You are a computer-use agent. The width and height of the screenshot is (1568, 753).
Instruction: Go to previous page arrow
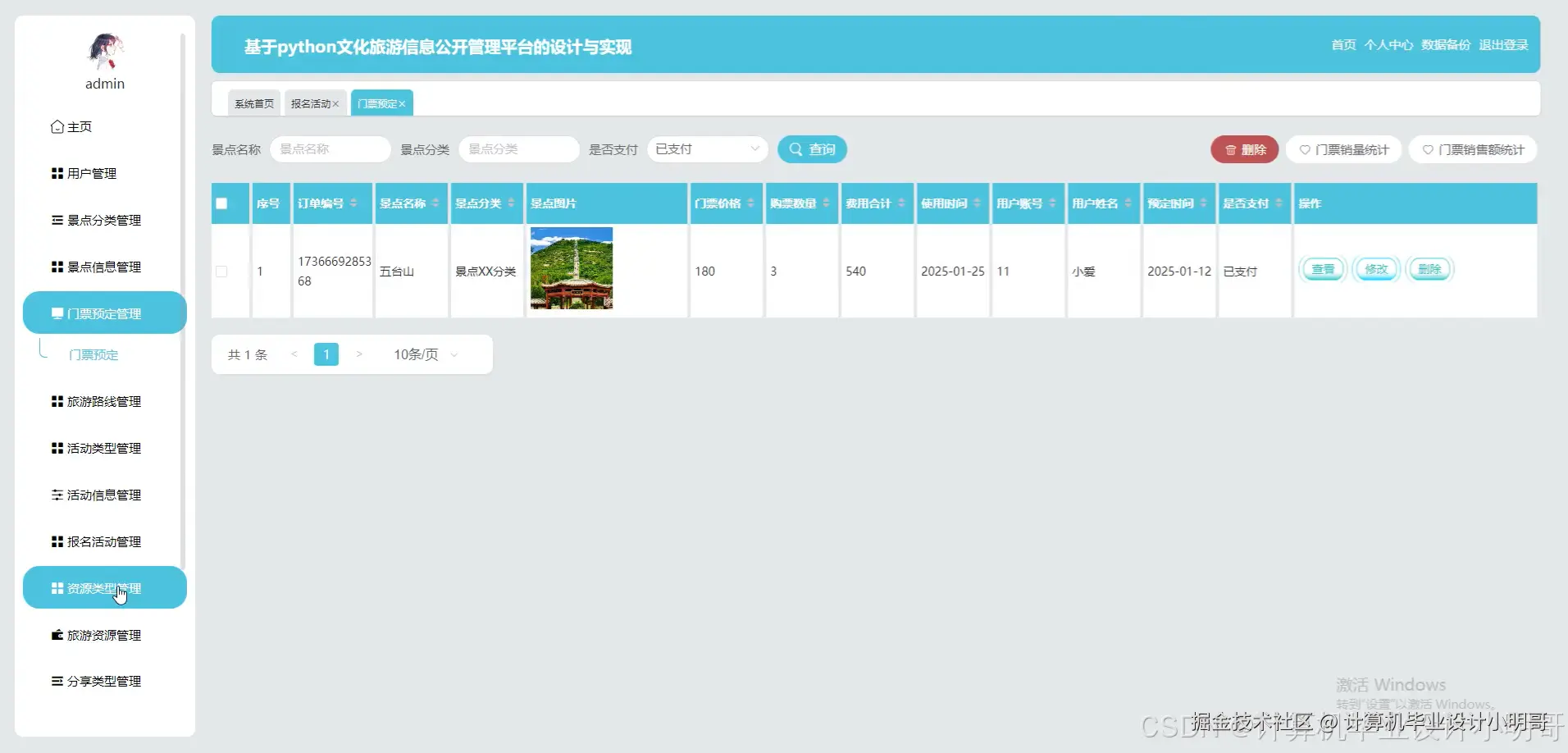click(x=294, y=354)
